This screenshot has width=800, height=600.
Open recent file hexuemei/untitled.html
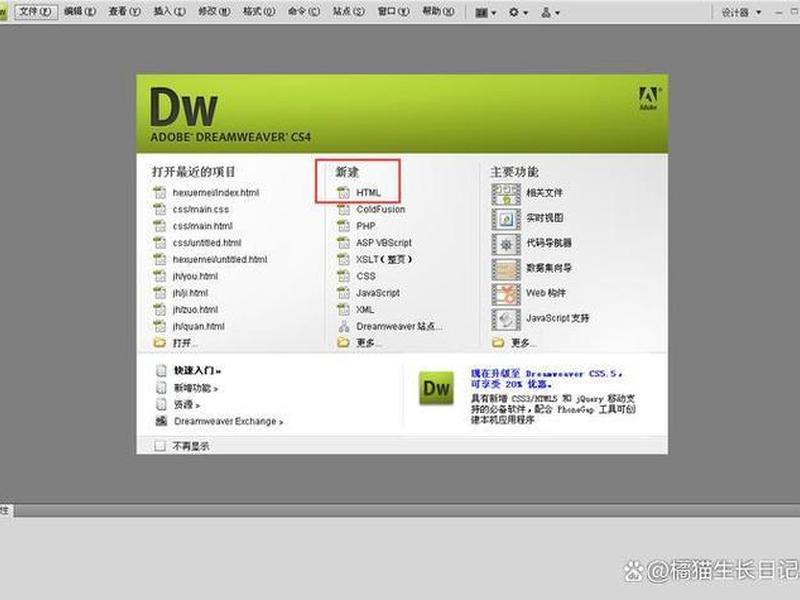point(219,259)
